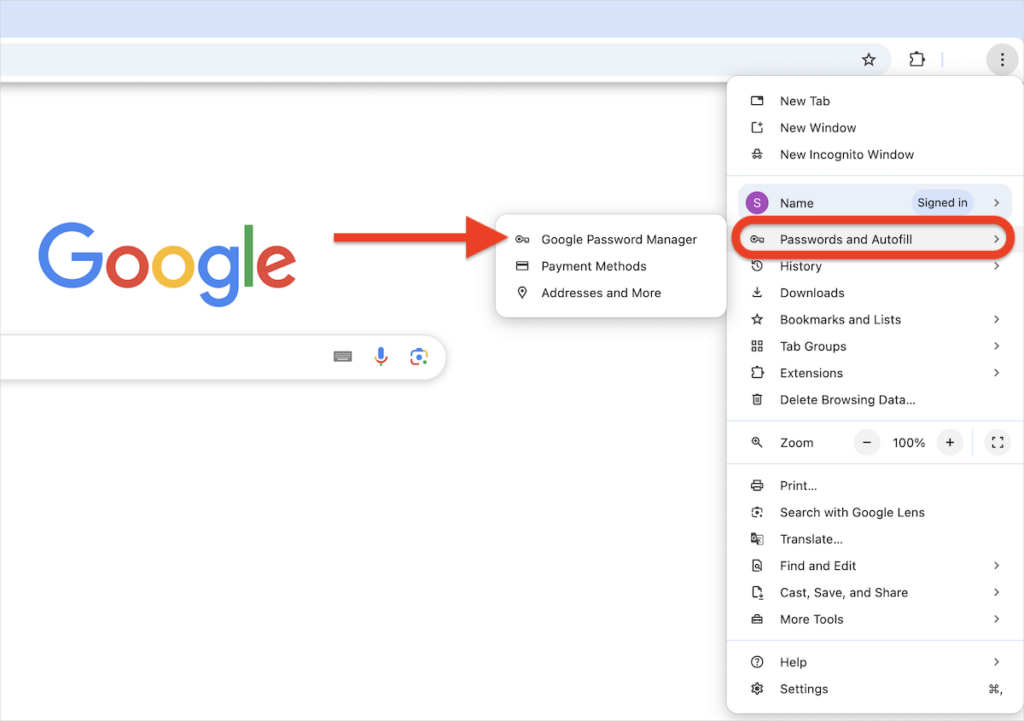1024x721 pixels.
Task: Open History from the Chrome menu
Action: (800, 266)
